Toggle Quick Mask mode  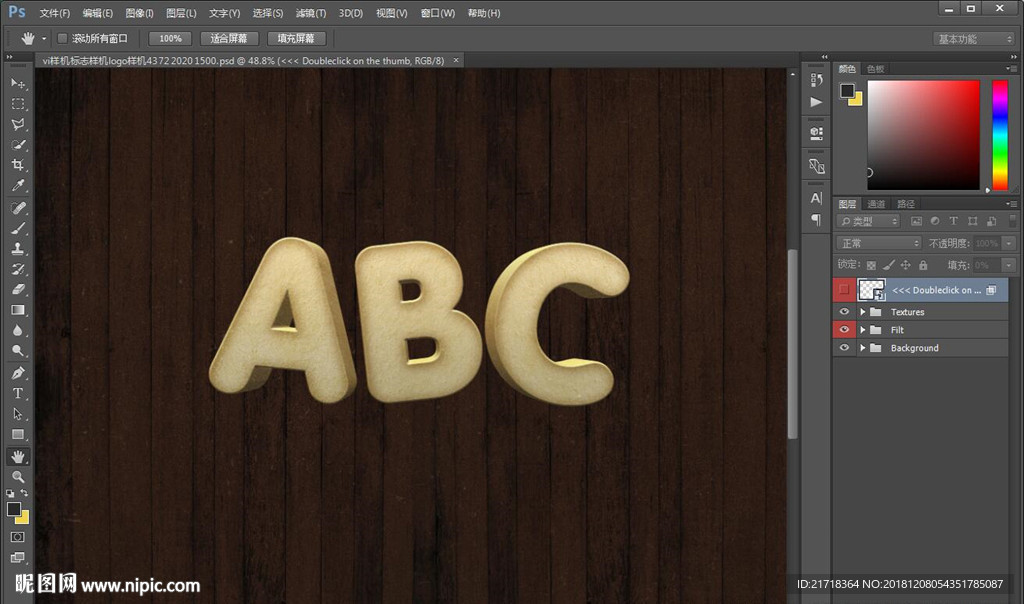pyautogui.click(x=18, y=537)
